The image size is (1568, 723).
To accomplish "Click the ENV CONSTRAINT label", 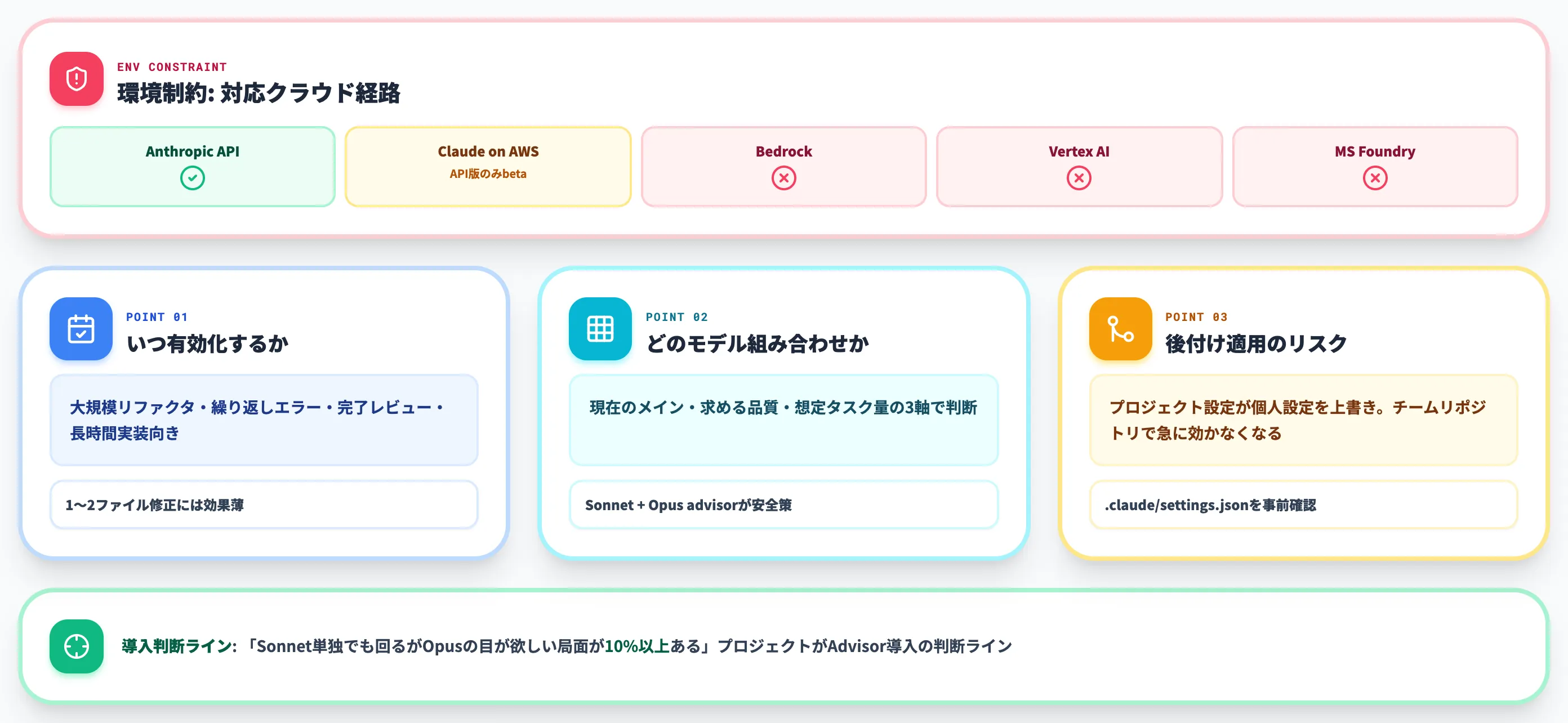I will pos(172,67).
